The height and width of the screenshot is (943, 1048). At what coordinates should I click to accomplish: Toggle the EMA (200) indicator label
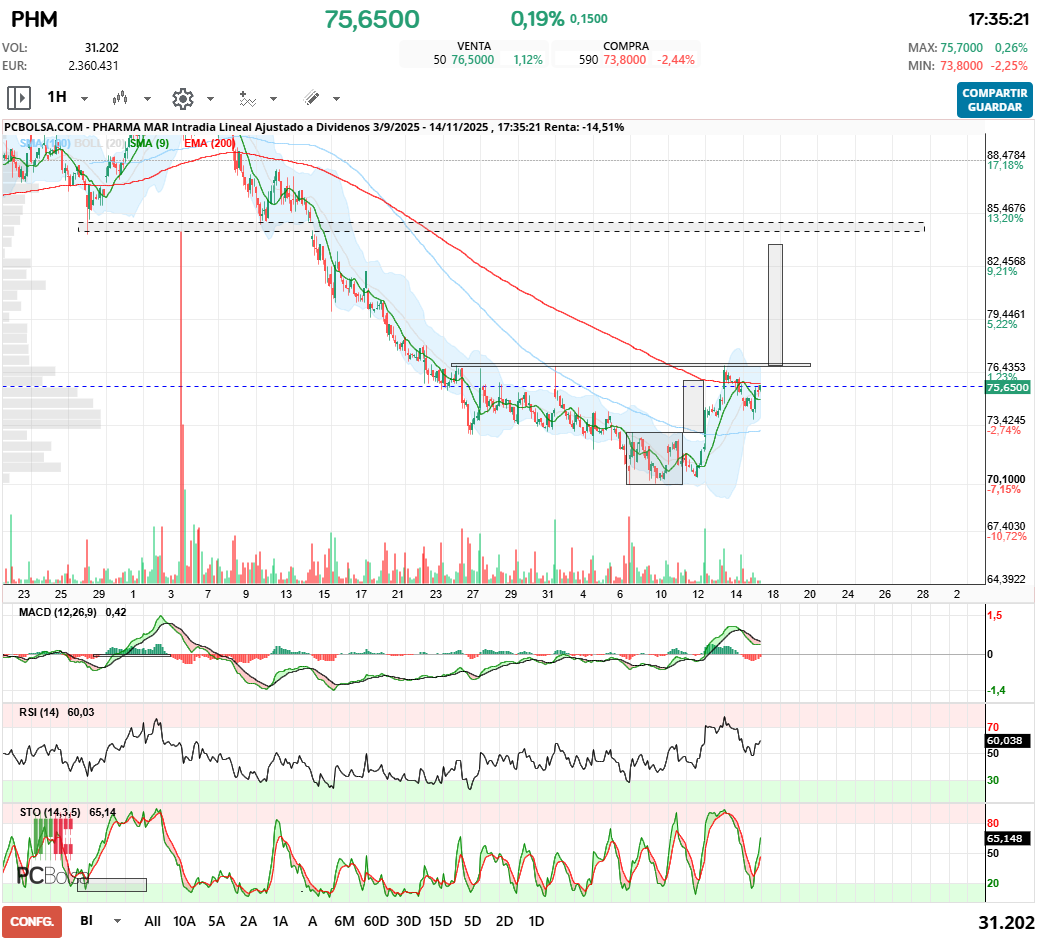(210, 144)
